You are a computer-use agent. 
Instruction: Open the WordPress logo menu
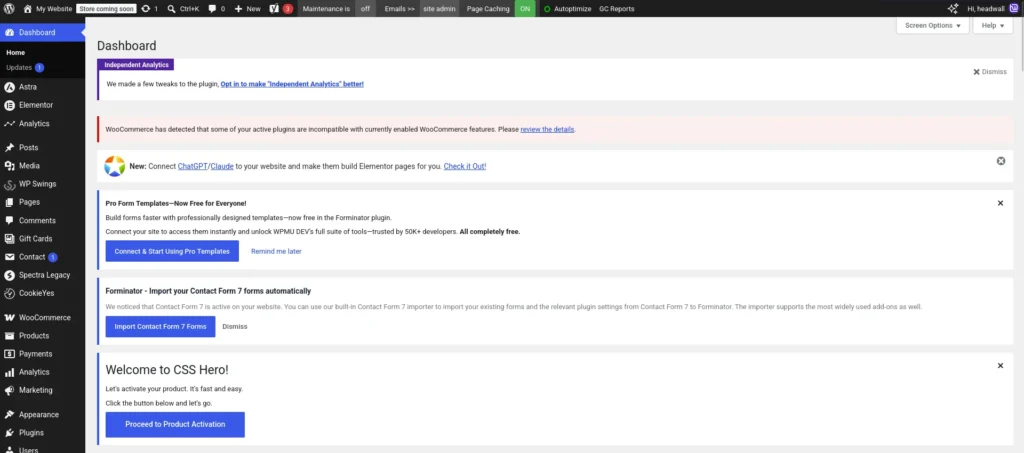click(9, 8)
